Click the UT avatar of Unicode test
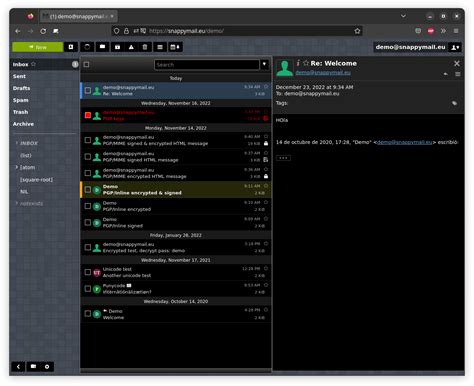The image size is (474, 386). tap(97, 273)
